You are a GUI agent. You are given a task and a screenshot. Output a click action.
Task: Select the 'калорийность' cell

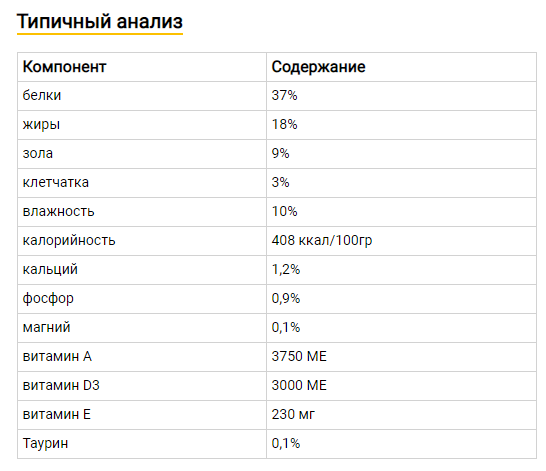pos(142,241)
